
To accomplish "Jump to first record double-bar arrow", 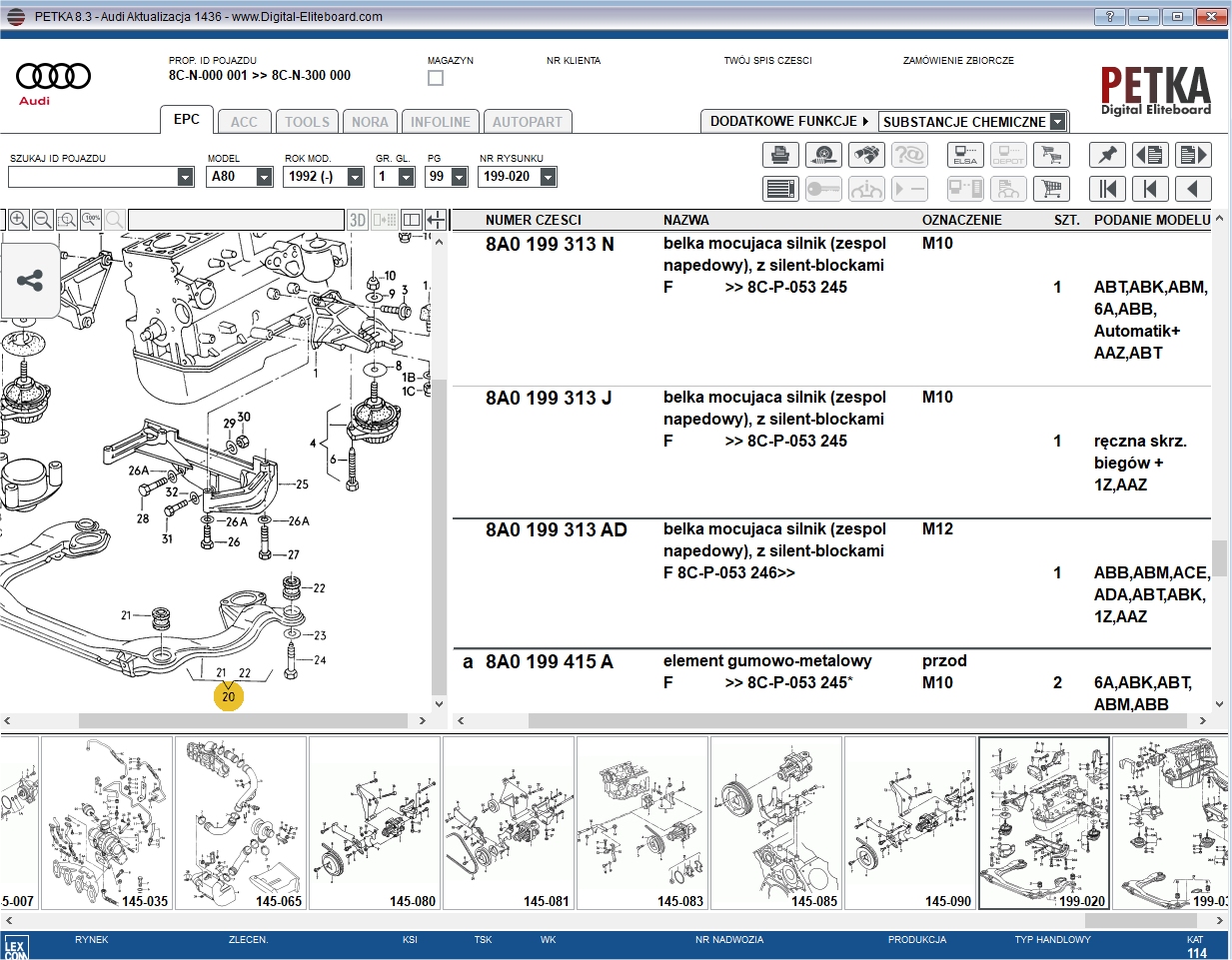I will 1107,189.
